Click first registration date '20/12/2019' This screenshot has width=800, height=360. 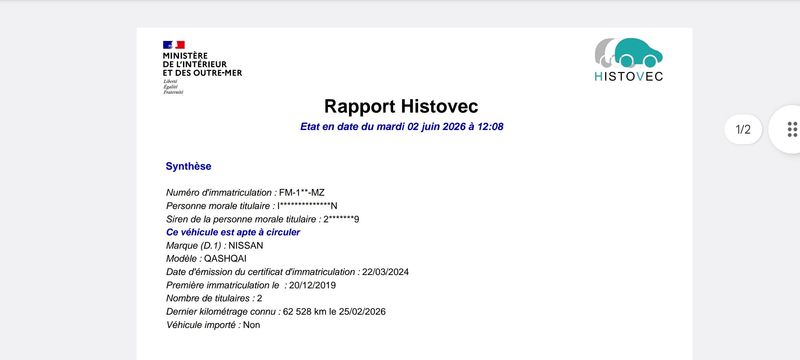tap(312, 285)
